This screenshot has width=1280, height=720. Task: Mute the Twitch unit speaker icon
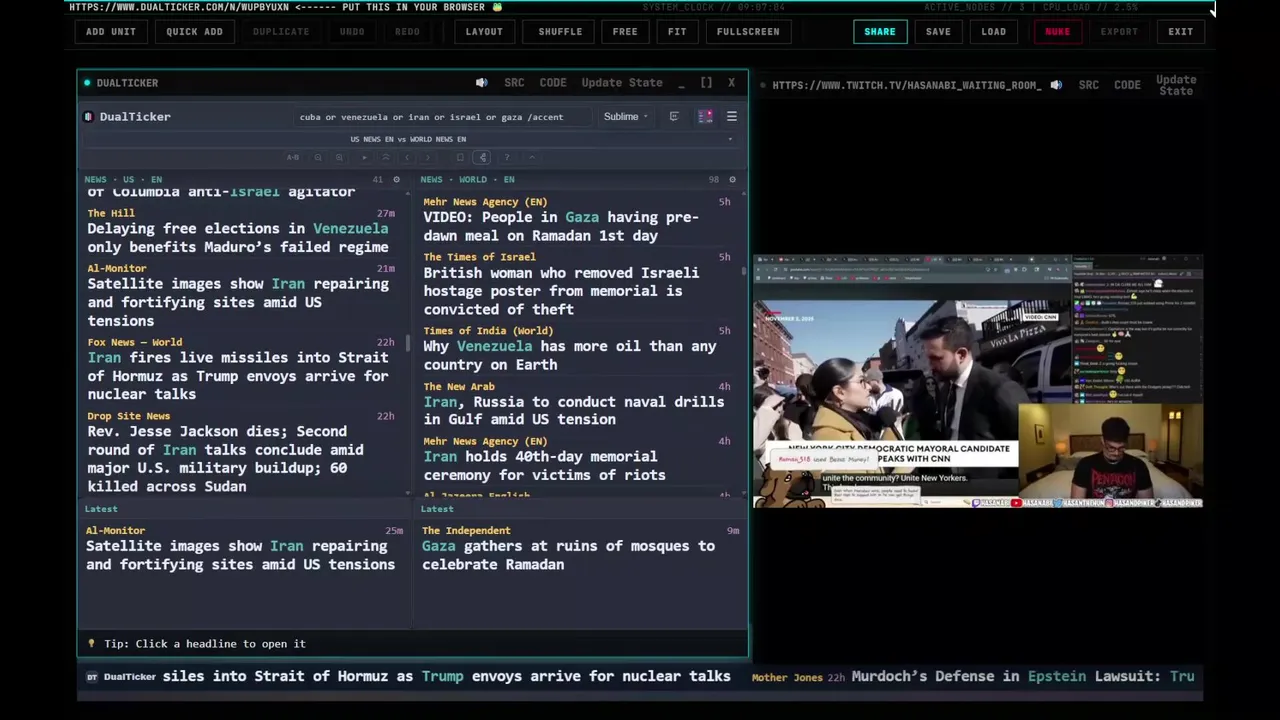[x=1056, y=85]
